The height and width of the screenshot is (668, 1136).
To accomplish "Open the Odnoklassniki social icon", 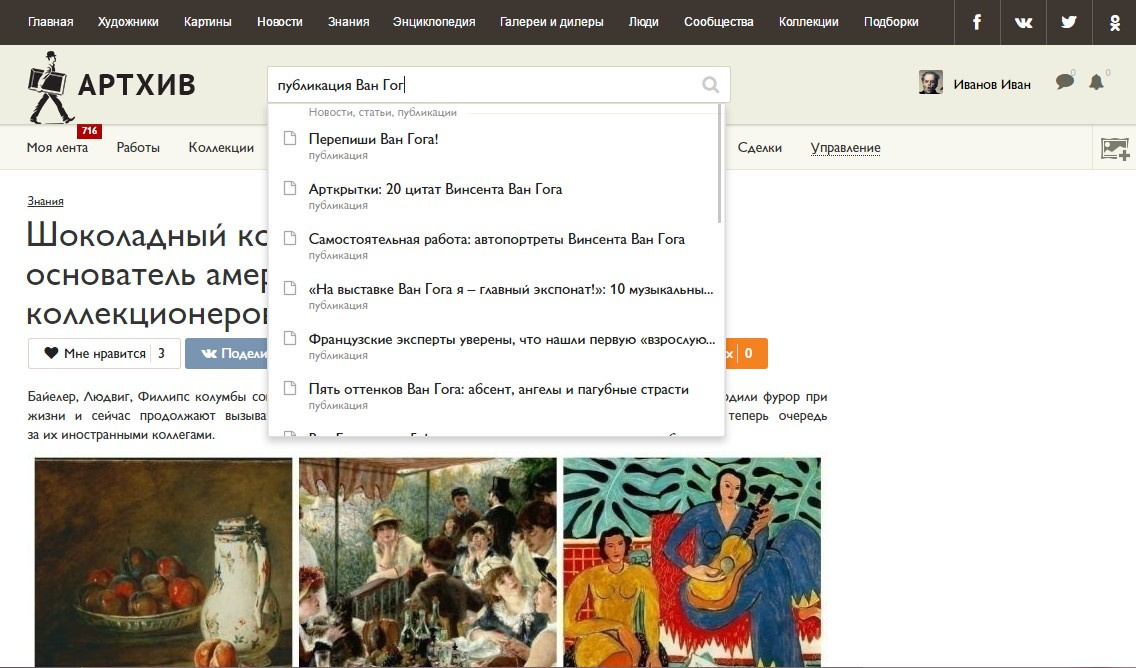I will click(x=1114, y=22).
